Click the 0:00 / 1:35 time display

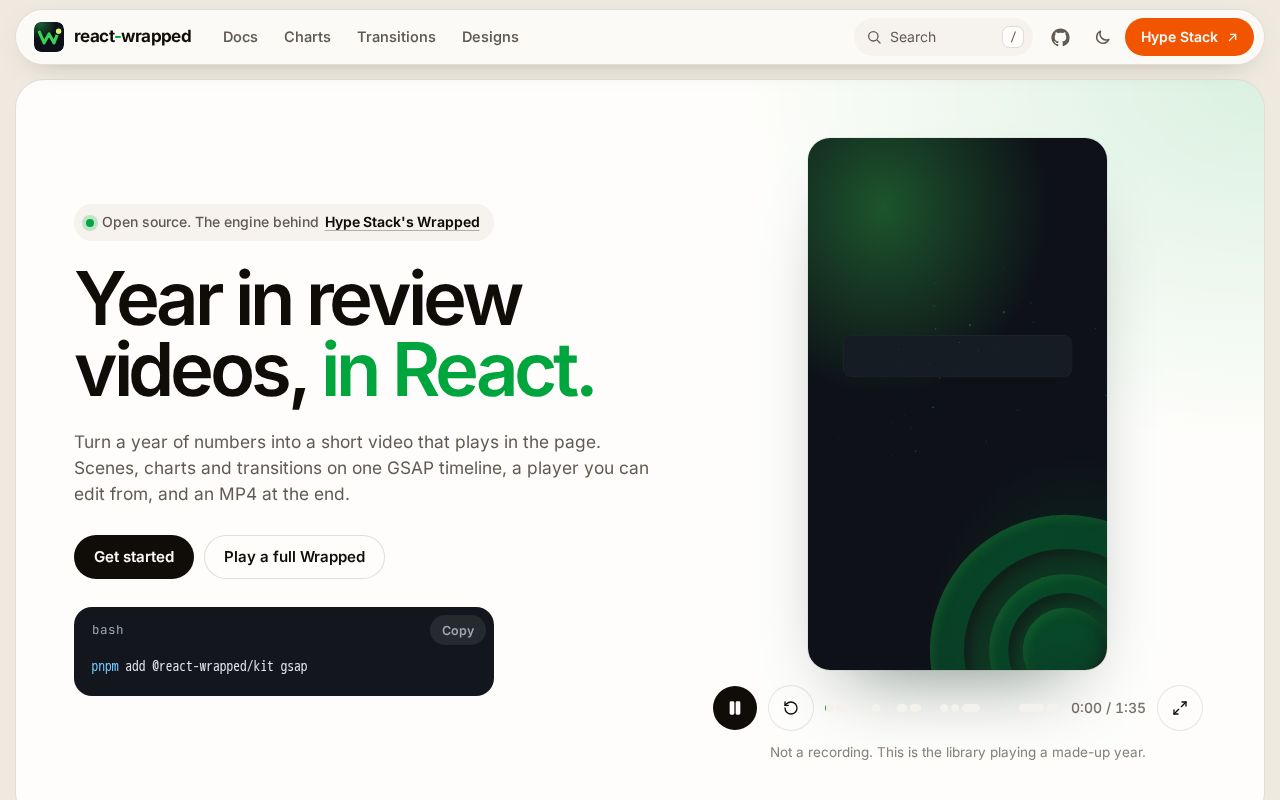1108,708
